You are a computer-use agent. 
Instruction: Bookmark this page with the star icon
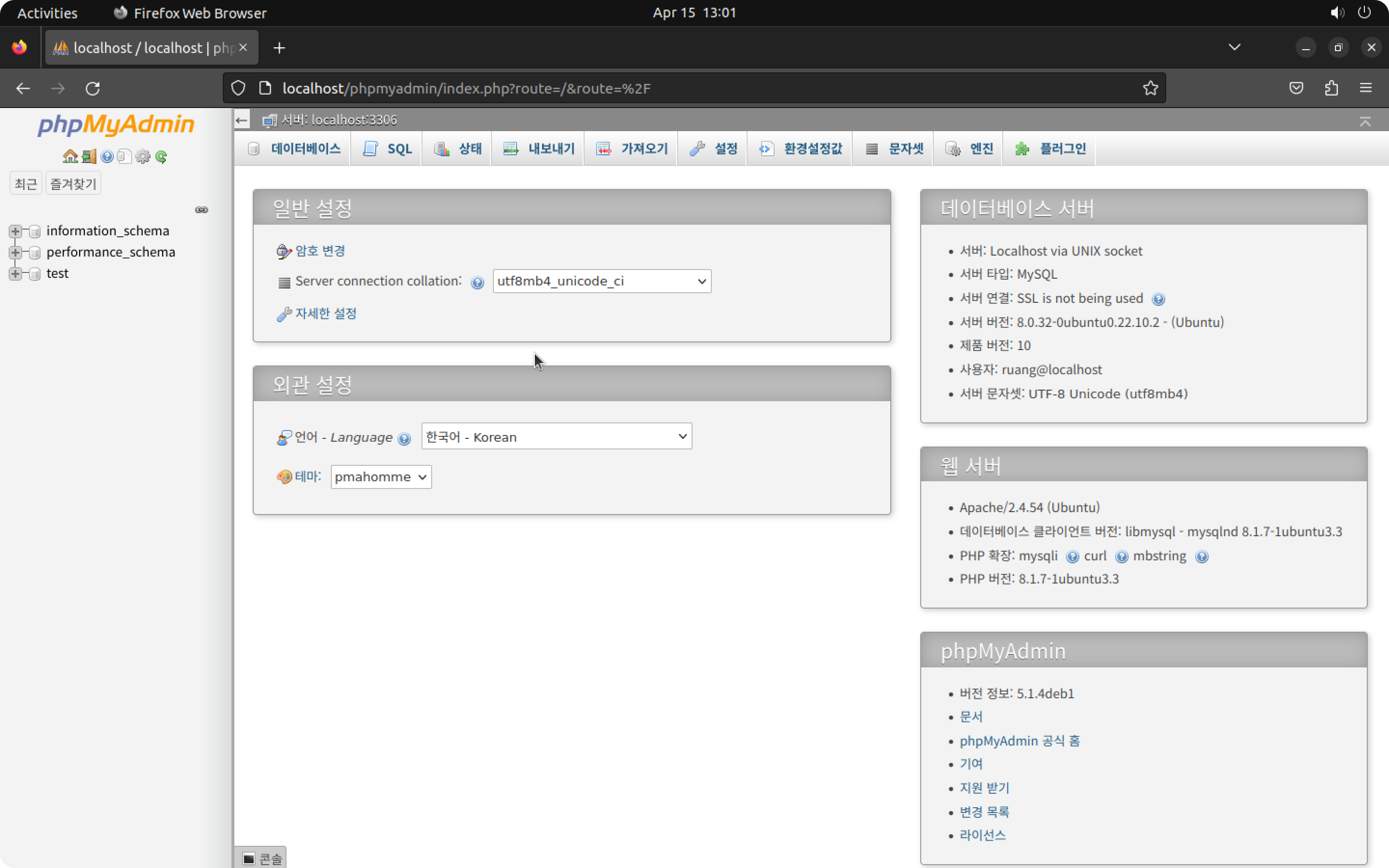1150,88
